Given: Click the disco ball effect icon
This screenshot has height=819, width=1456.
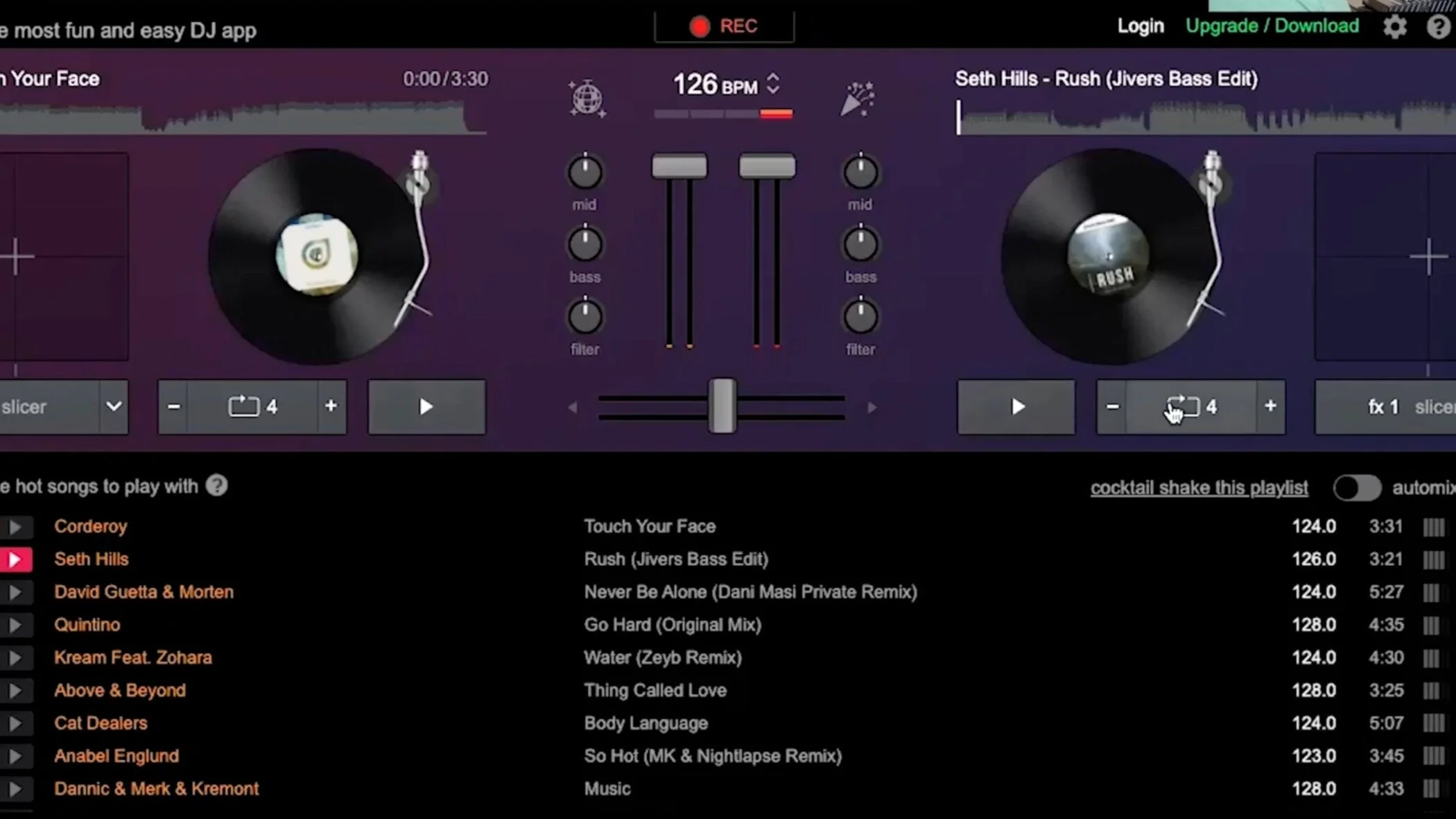Looking at the screenshot, I should point(586,97).
